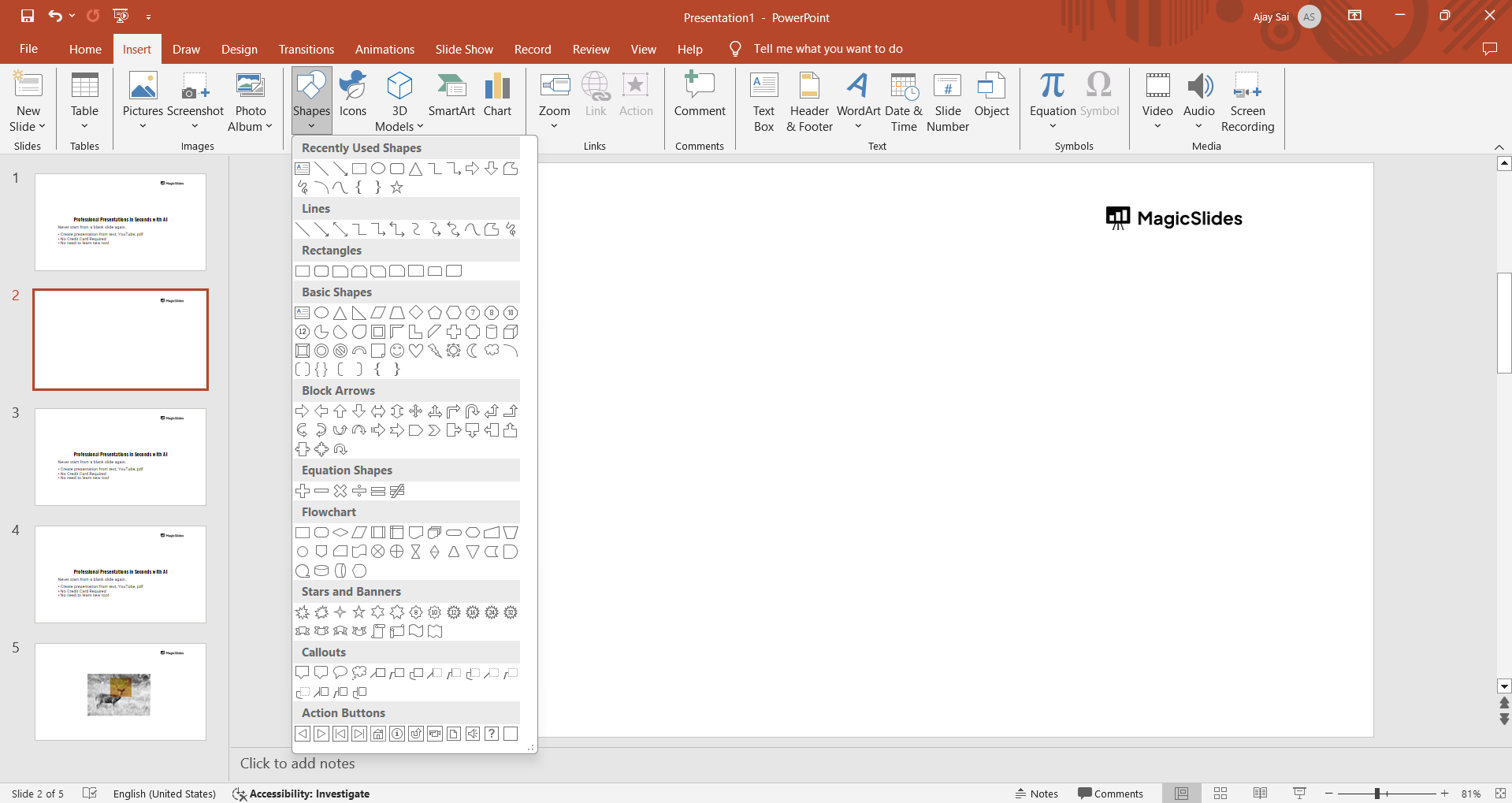Insert a Chart from the ribbon
This screenshot has height=803, width=1512.
click(497, 96)
